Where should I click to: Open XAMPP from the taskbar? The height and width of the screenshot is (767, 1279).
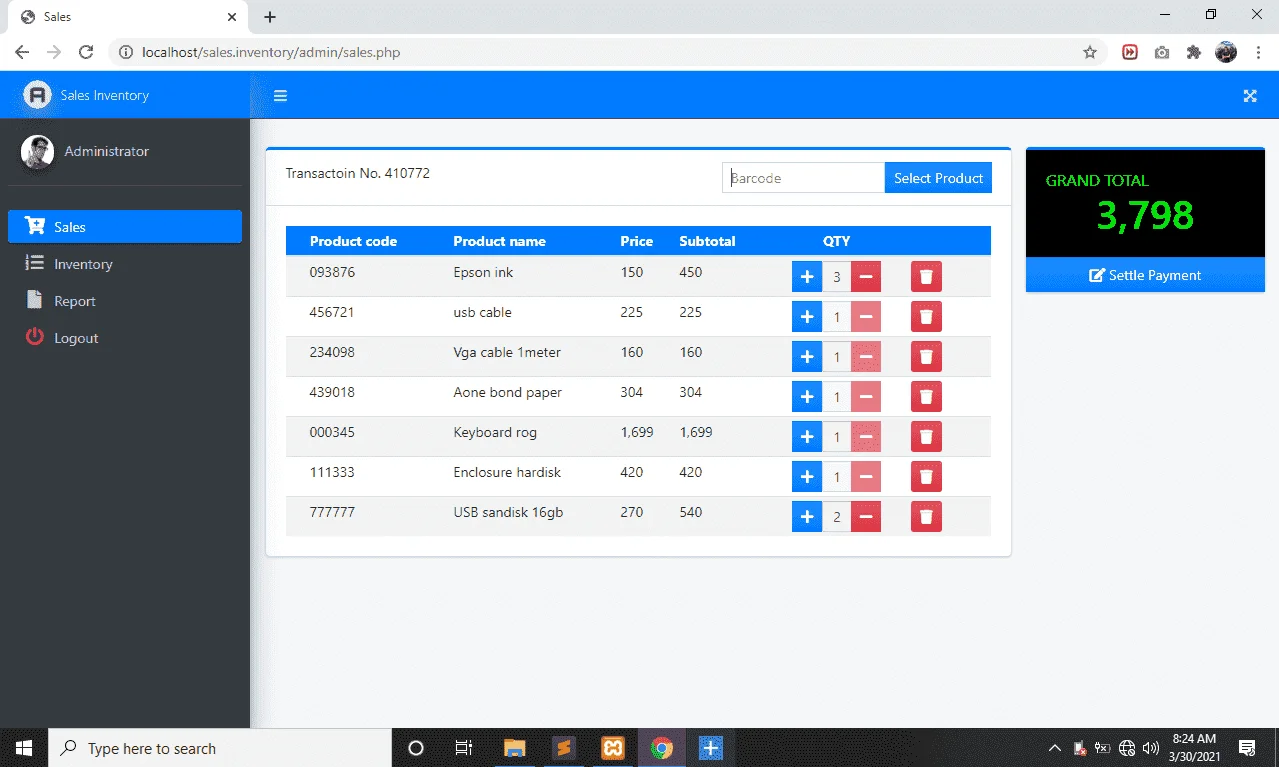[x=613, y=748]
